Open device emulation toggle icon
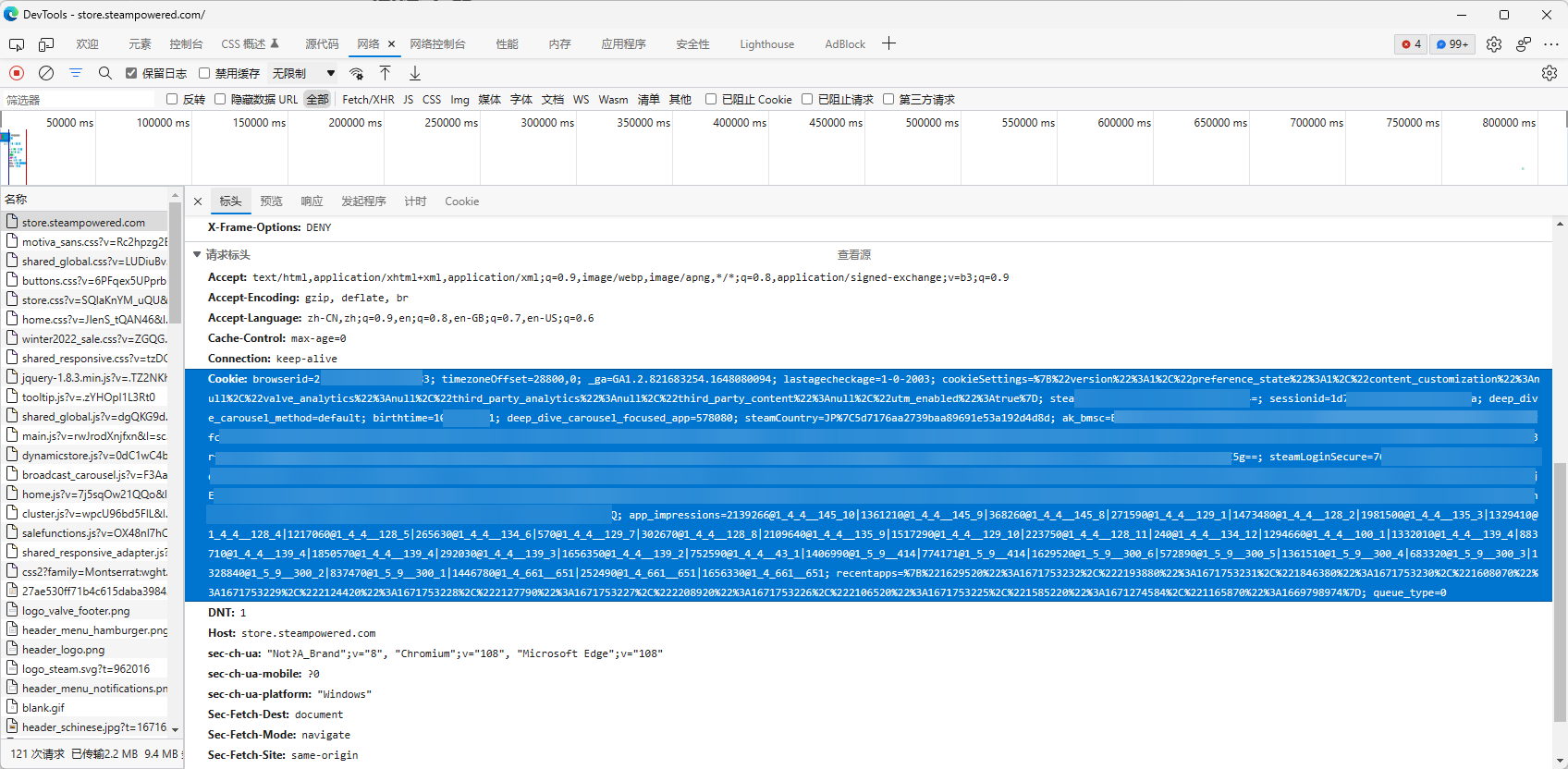Viewport: 1568px width, 769px height. [x=46, y=44]
